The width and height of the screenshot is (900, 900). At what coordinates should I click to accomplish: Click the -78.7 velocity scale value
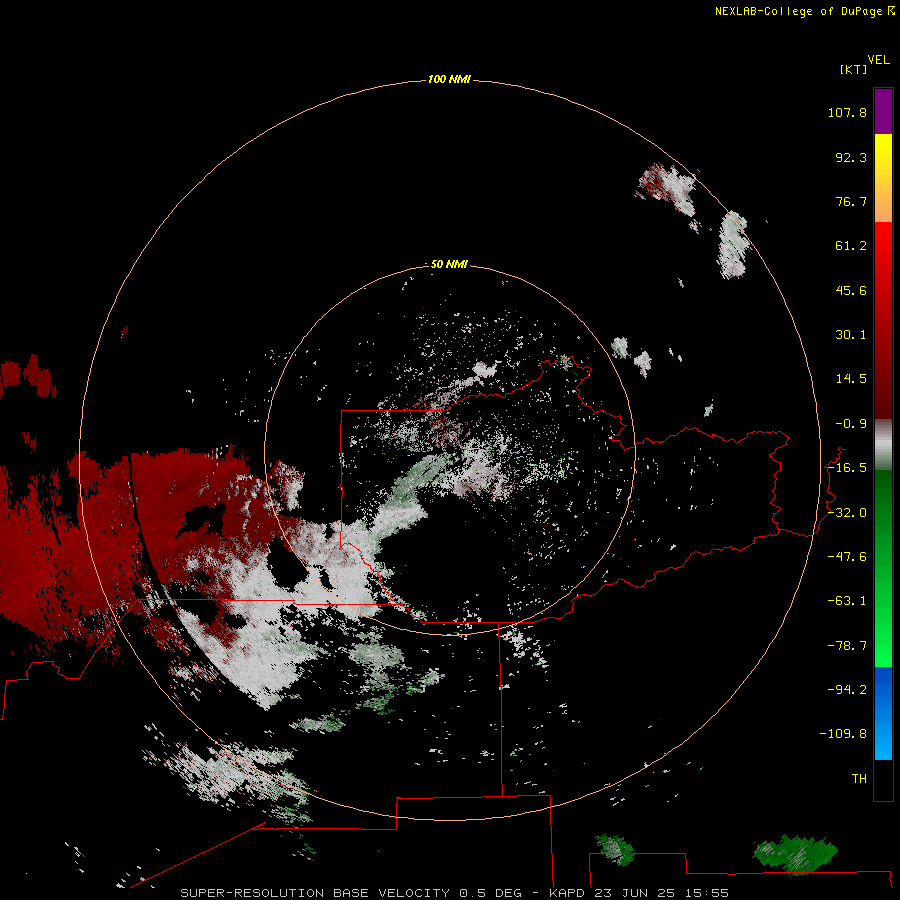pos(847,646)
